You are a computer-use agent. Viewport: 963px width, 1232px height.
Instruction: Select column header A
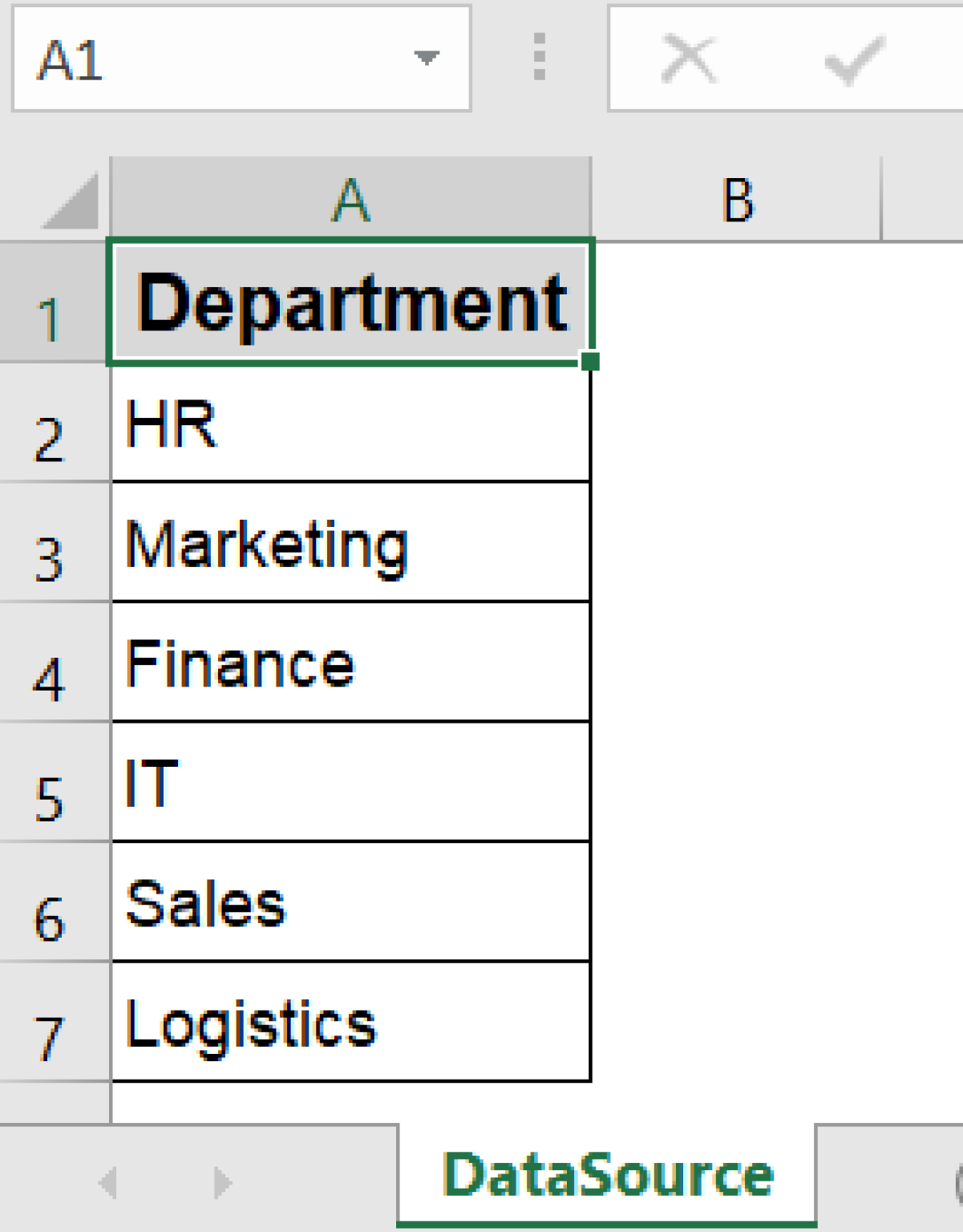[350, 195]
